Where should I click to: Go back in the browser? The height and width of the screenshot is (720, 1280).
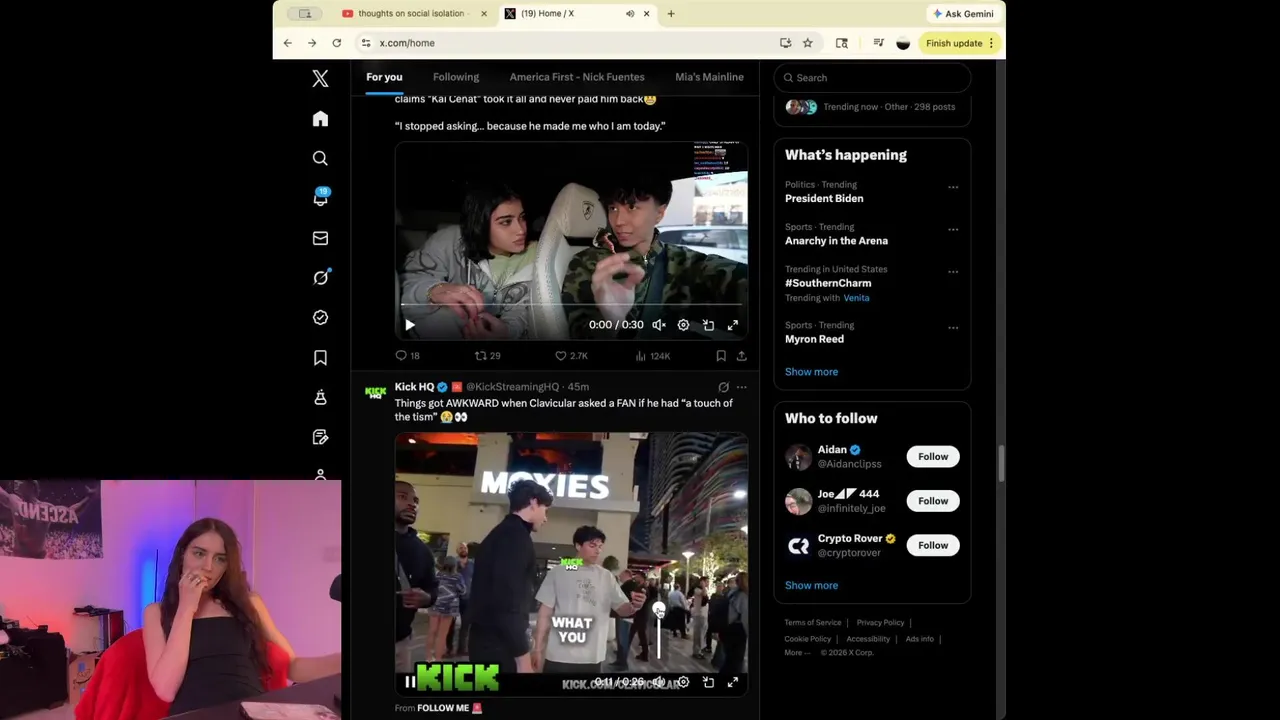click(x=287, y=43)
